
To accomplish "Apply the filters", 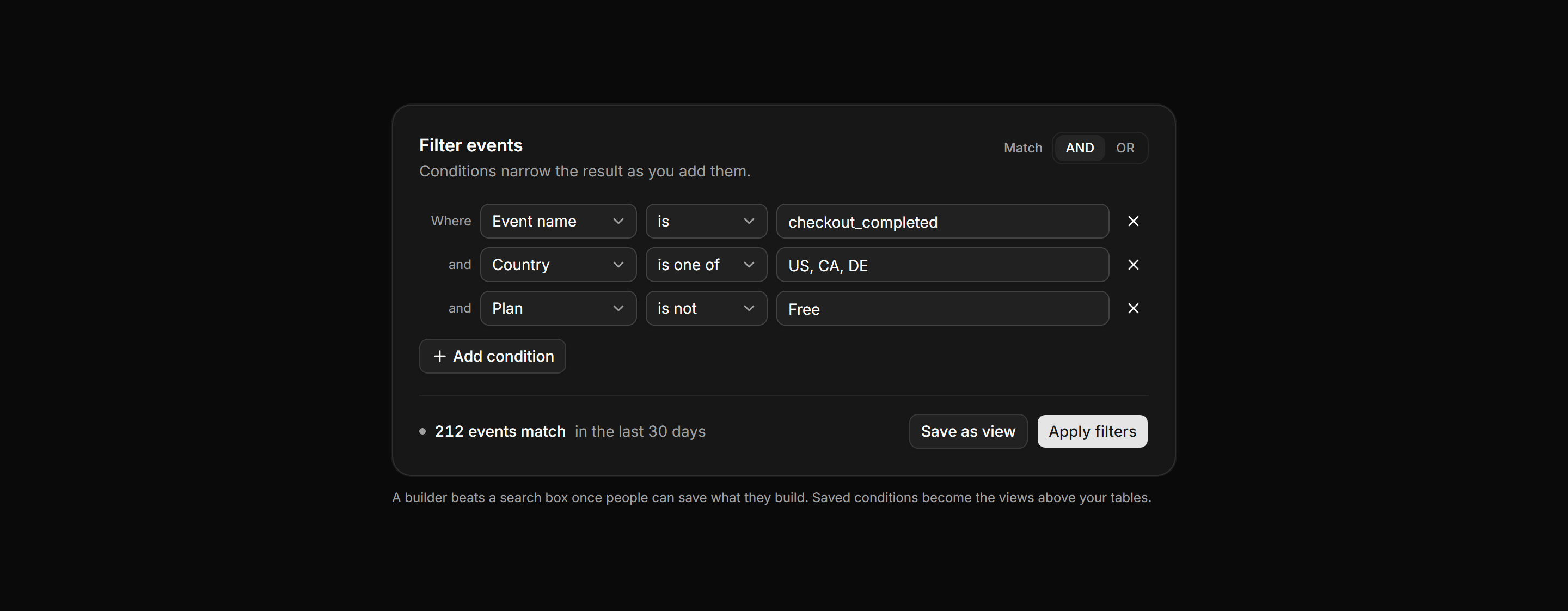I will point(1092,431).
